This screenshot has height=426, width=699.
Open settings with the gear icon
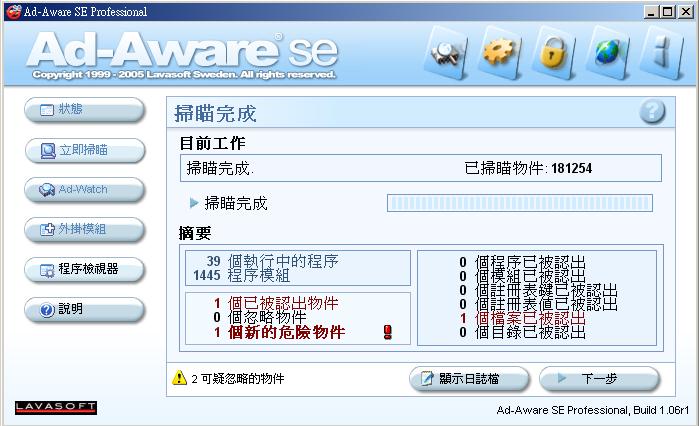coord(500,53)
